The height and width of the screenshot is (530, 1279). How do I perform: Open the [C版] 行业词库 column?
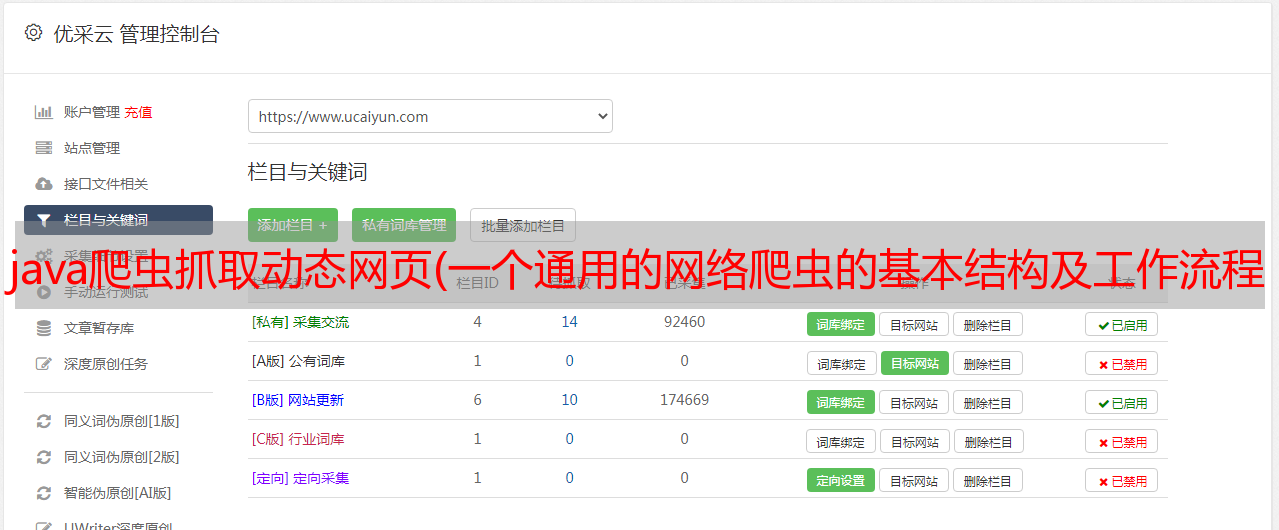(x=298, y=439)
